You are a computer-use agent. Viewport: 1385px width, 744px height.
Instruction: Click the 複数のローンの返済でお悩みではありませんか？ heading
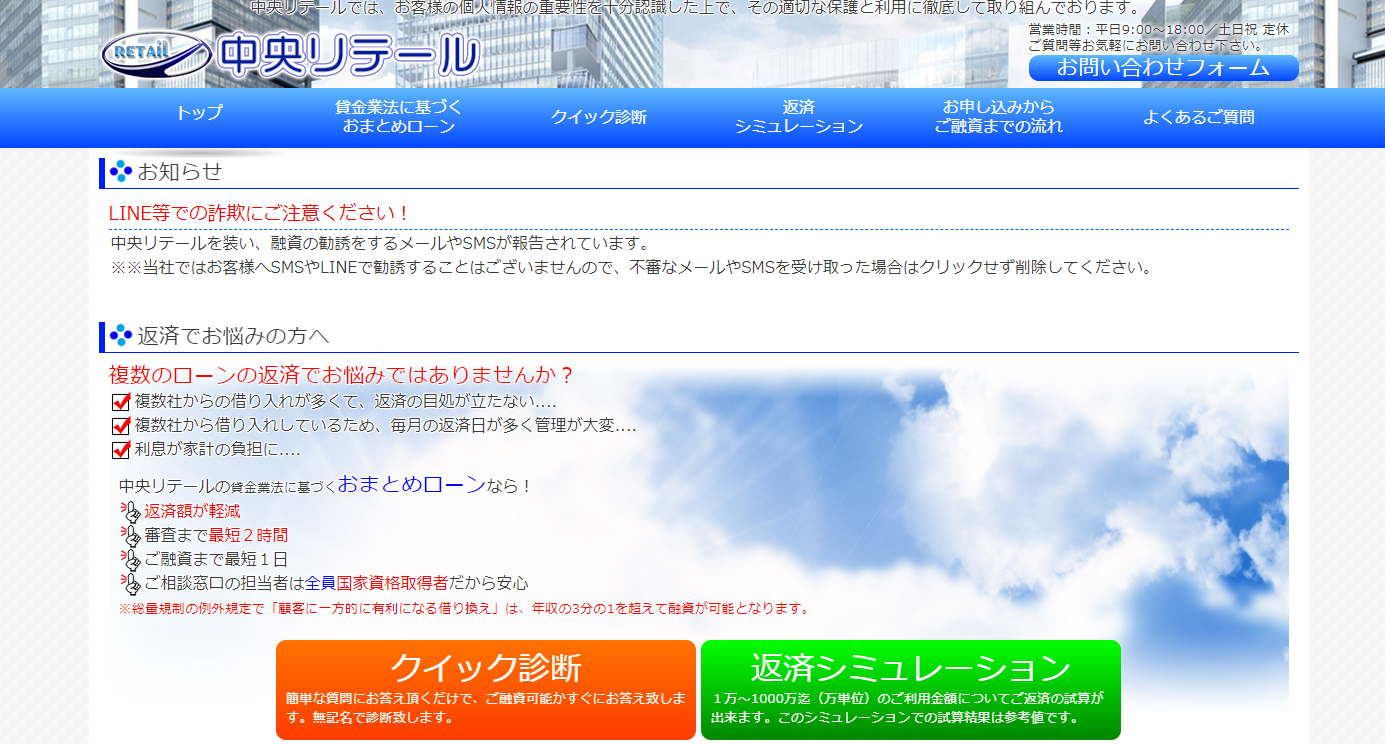pyautogui.click(x=343, y=375)
